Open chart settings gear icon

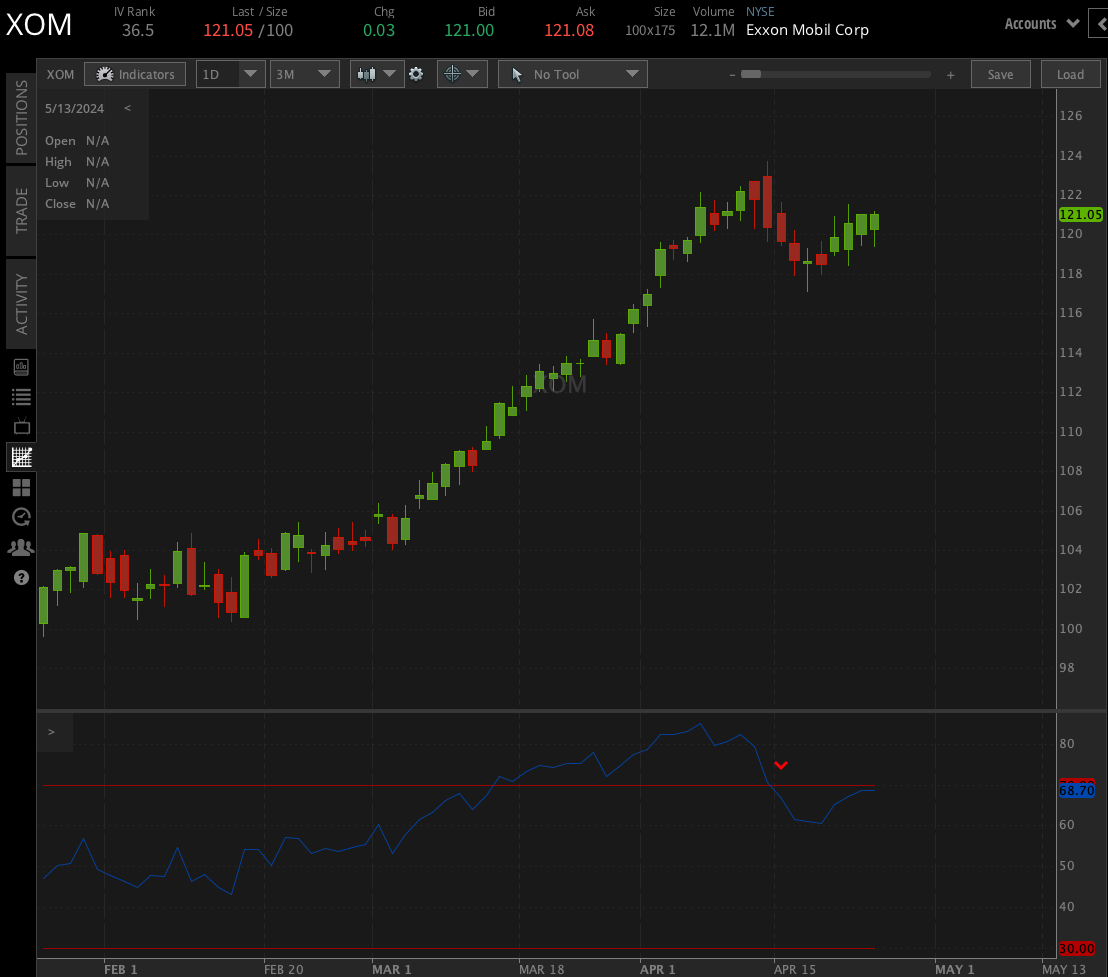[x=416, y=74]
